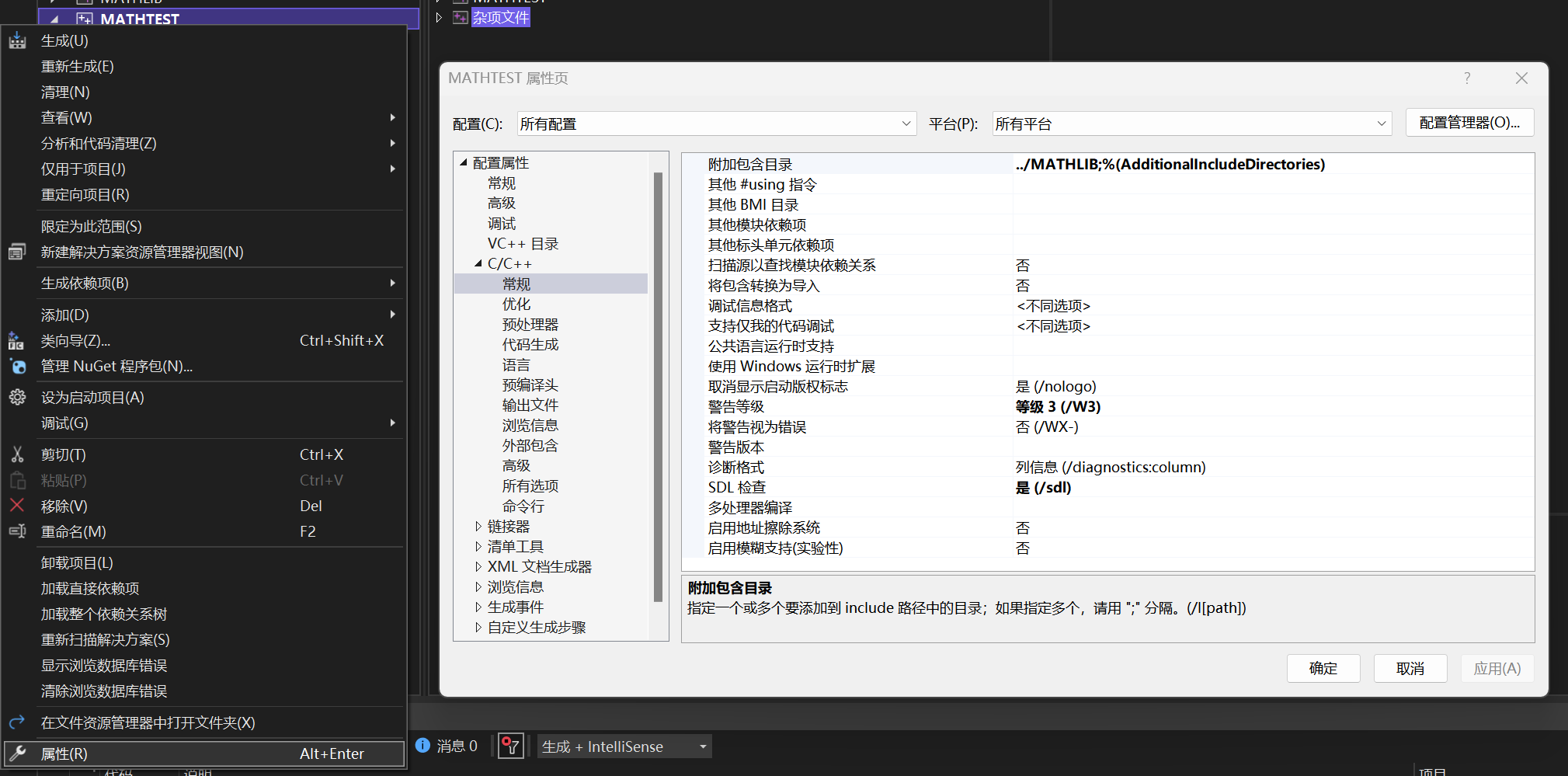
Task: Select 常规 under 配置属性 in tree
Action: tap(502, 183)
